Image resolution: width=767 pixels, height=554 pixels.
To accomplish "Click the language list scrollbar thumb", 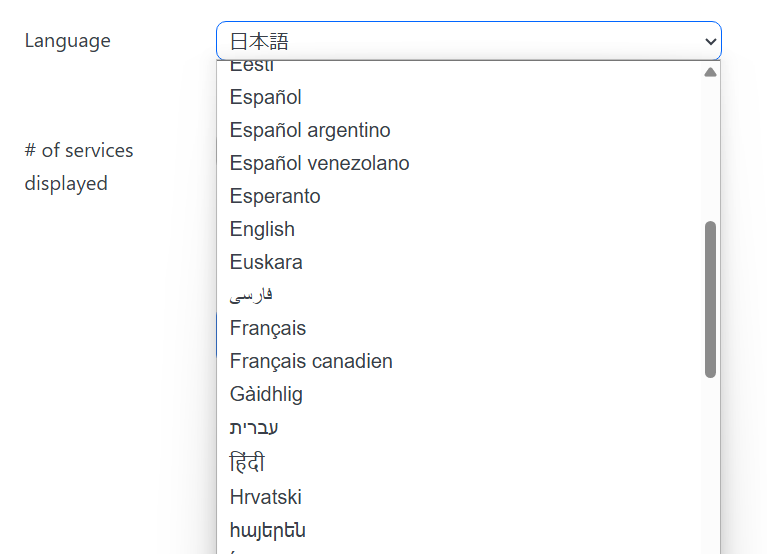I will (x=710, y=299).
